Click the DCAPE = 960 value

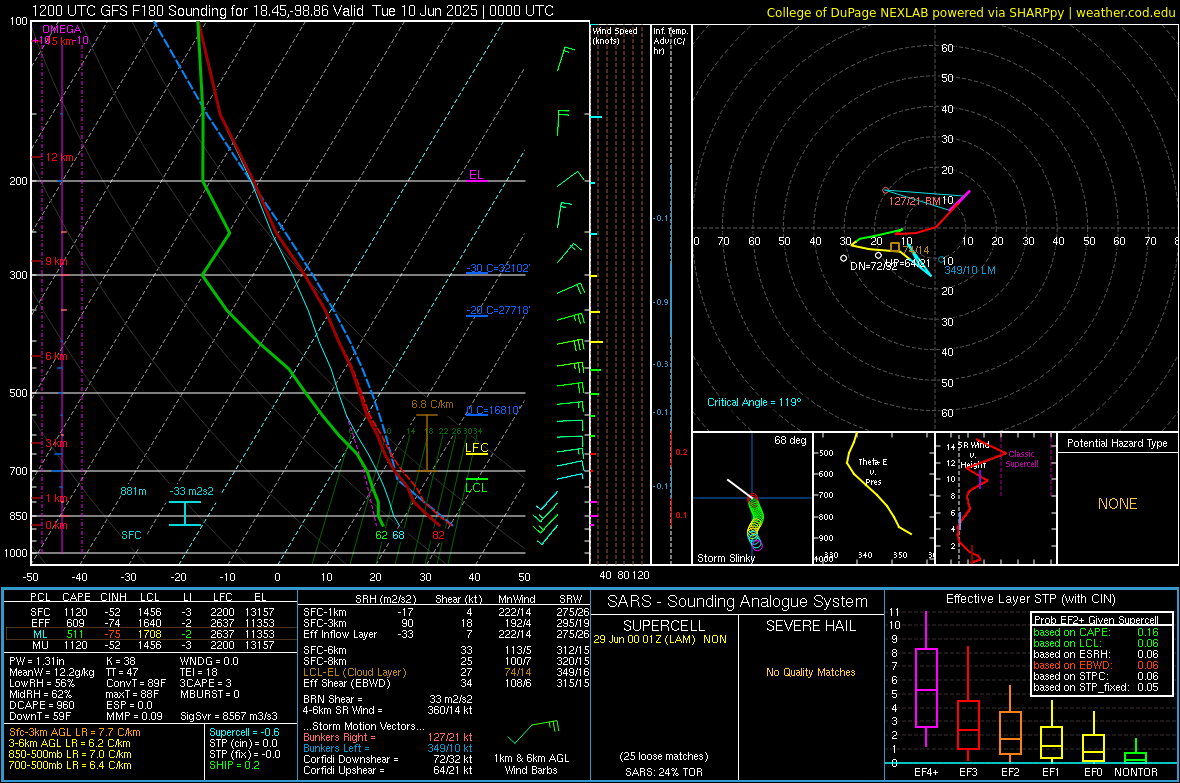42,705
